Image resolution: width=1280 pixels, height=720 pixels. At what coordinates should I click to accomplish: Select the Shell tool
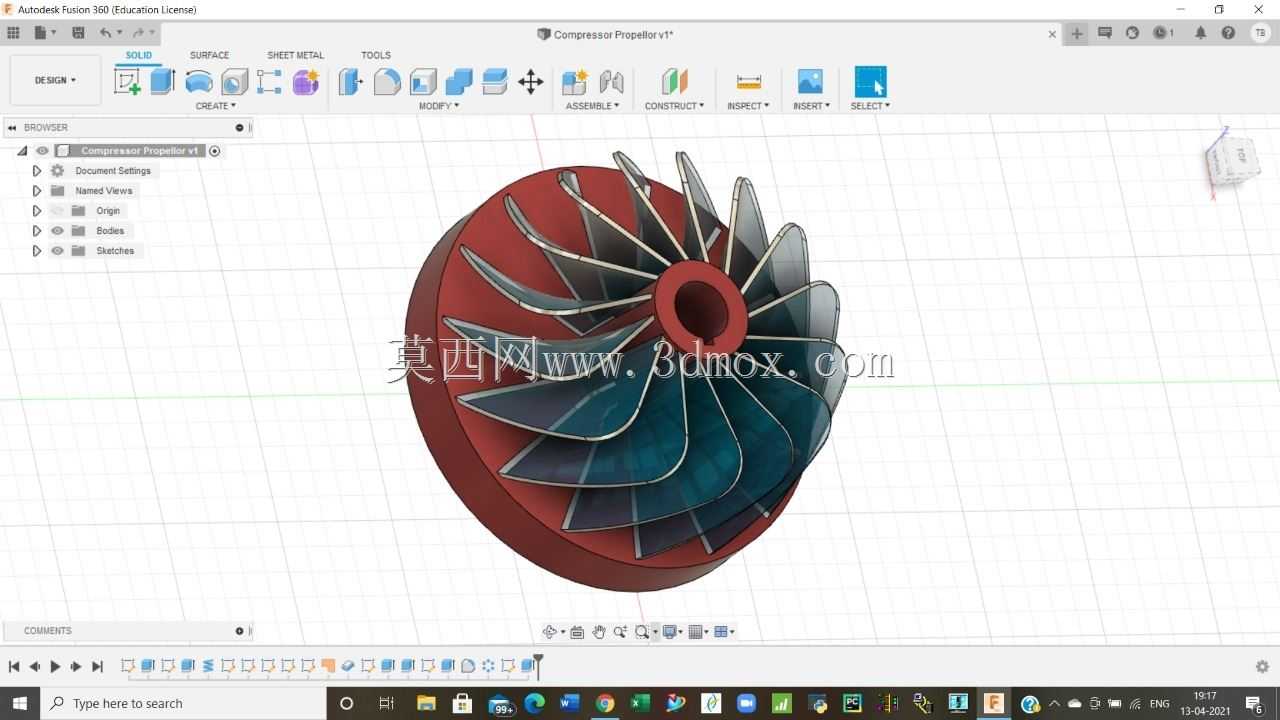tap(423, 82)
